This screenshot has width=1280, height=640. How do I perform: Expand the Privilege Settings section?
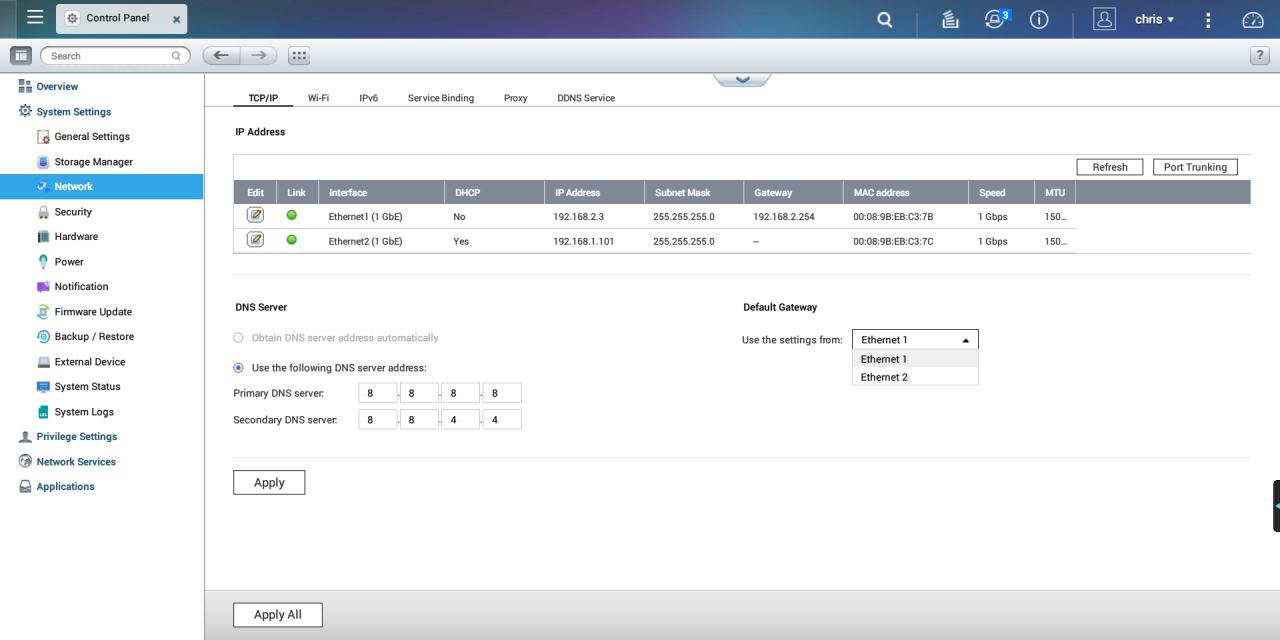click(x=76, y=437)
